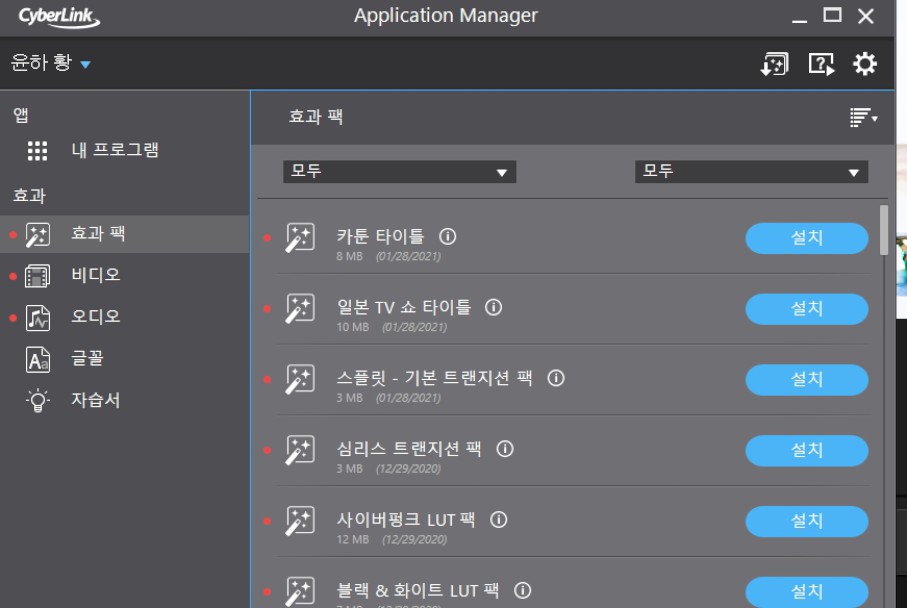Click the 일본 TV 쇼 타이틀 pack name
The height and width of the screenshot is (608, 907).
tap(404, 307)
